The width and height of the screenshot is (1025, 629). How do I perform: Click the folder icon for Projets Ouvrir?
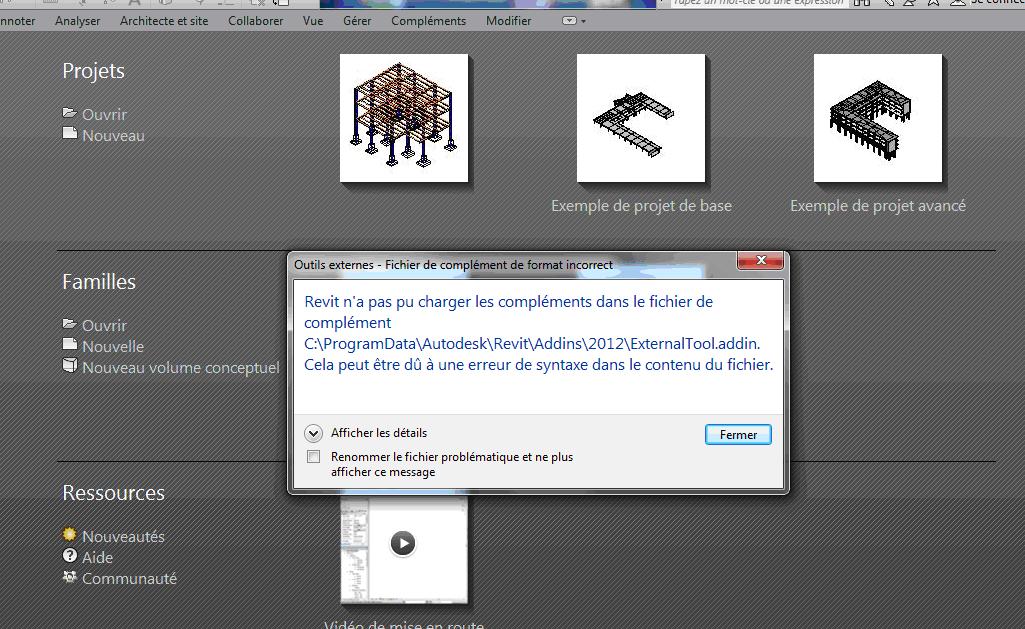pos(70,113)
